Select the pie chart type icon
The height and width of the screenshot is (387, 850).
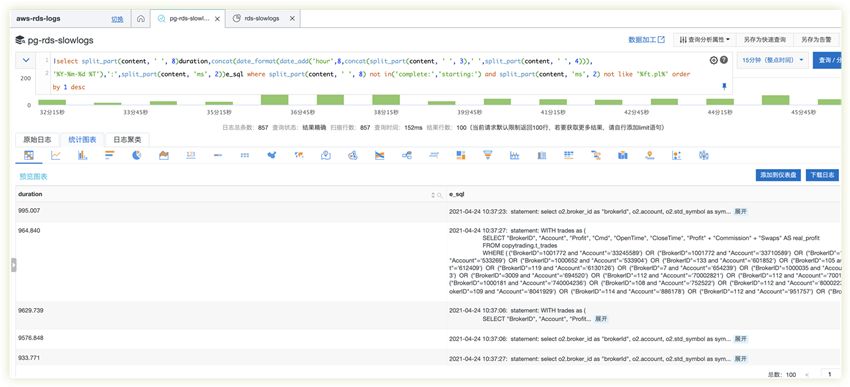point(137,156)
